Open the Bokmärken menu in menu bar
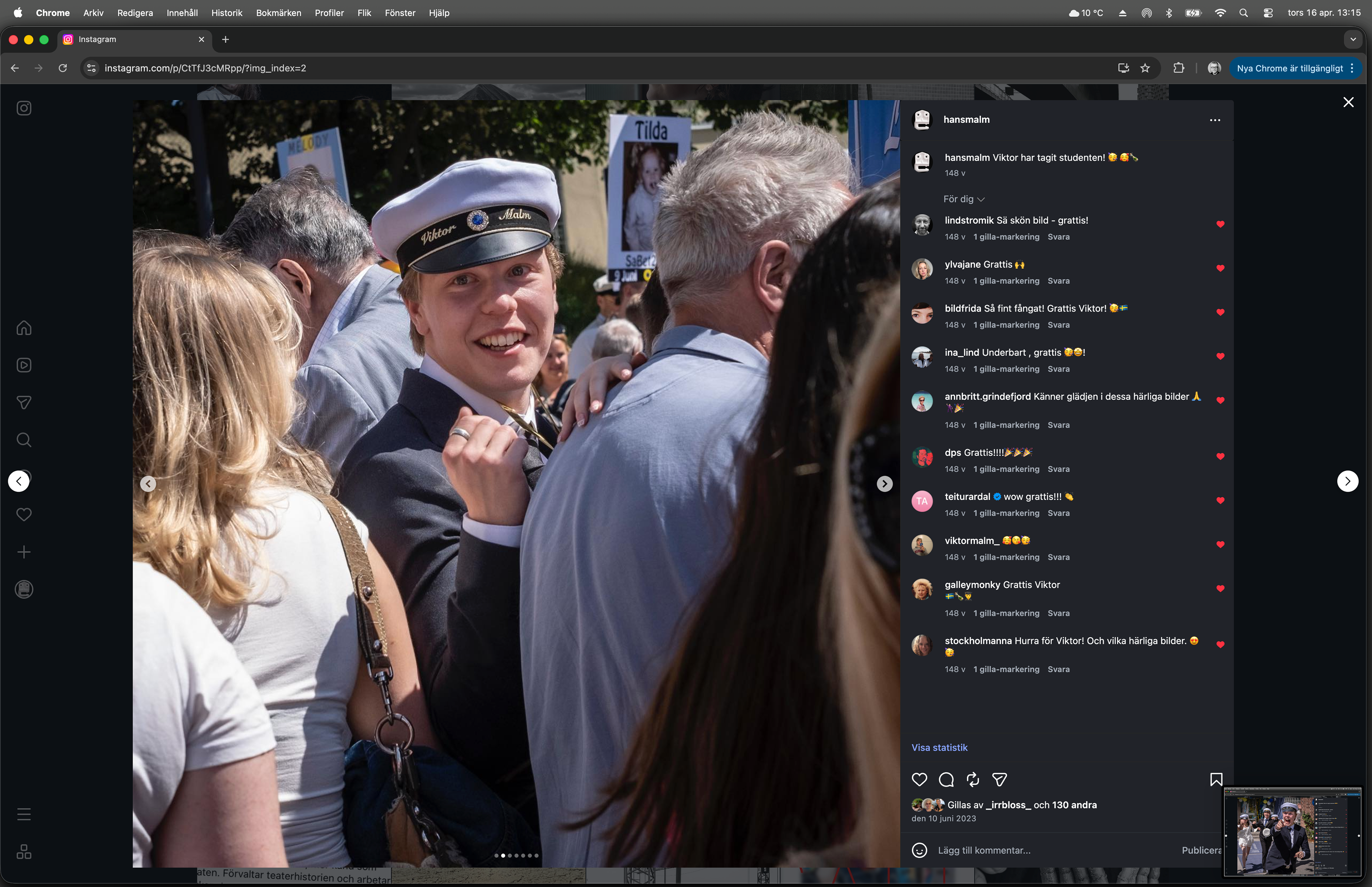The image size is (1372, 887). point(278,13)
